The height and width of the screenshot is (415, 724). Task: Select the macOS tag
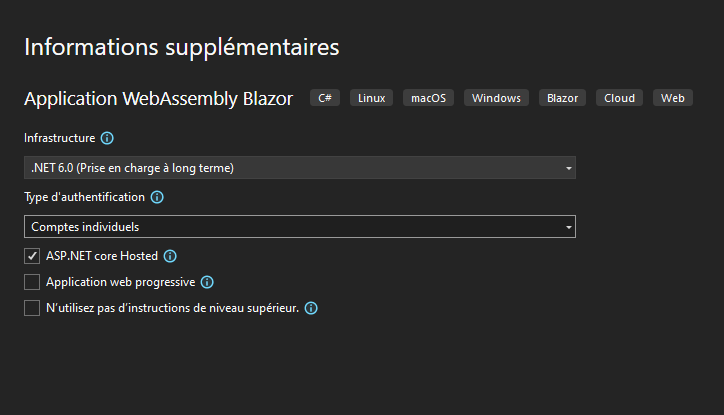(428, 98)
